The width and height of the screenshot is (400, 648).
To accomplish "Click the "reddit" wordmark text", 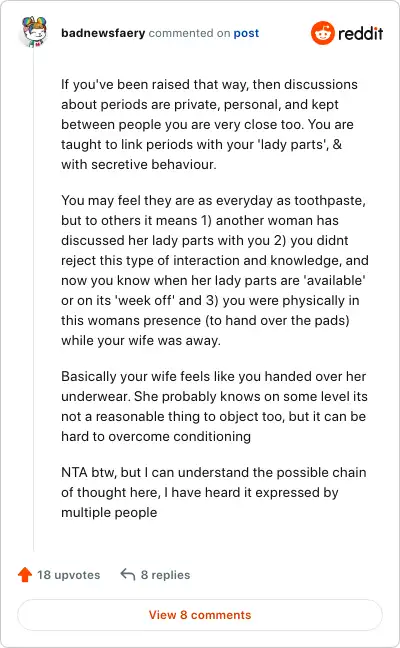I will coord(360,33).
